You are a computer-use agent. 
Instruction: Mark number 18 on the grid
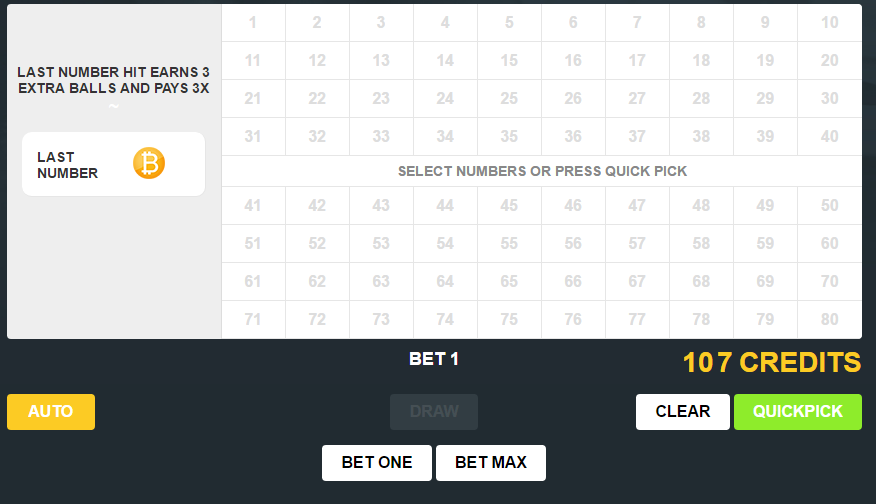701,61
